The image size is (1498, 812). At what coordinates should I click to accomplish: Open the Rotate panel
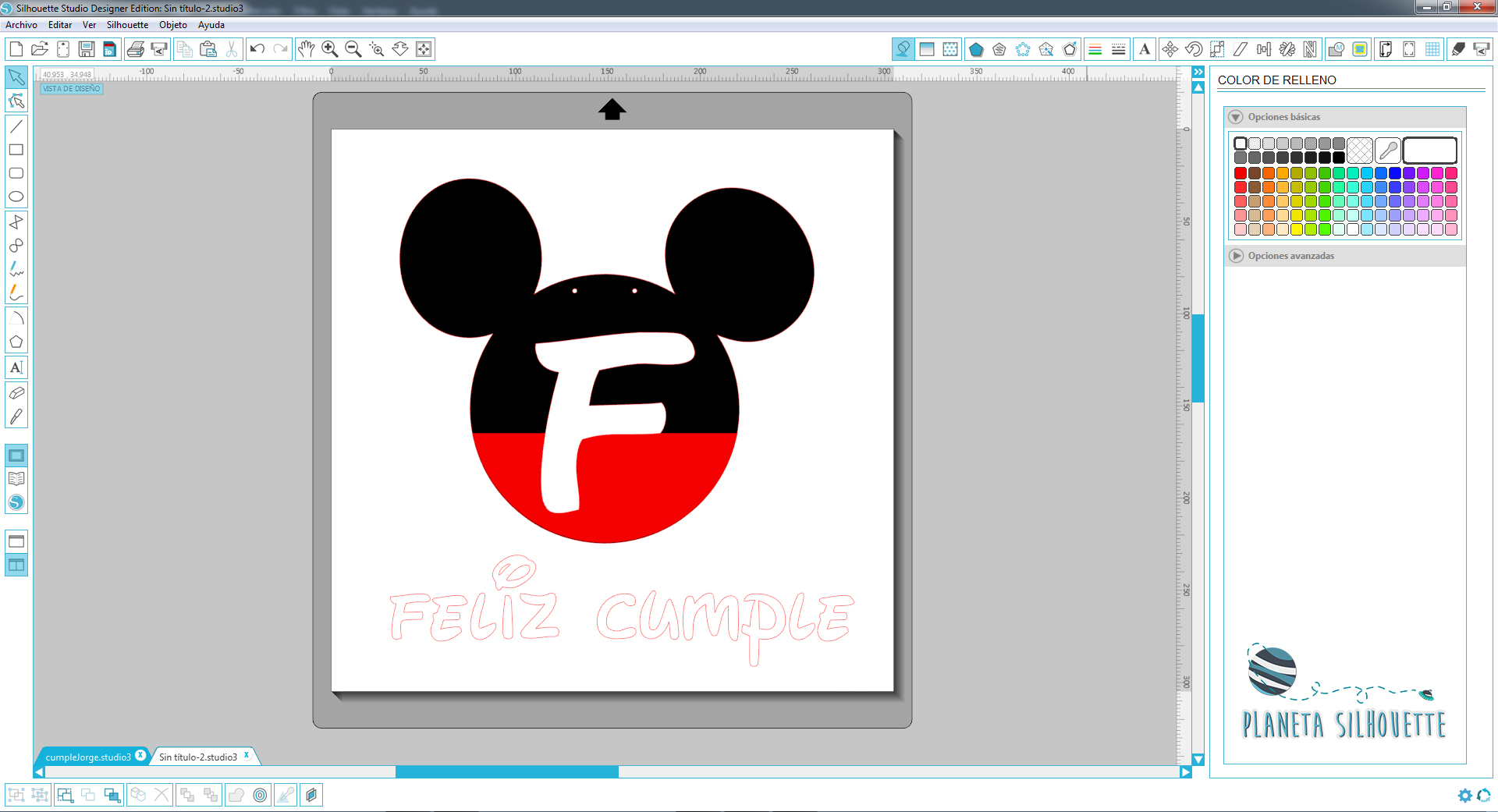1194,49
